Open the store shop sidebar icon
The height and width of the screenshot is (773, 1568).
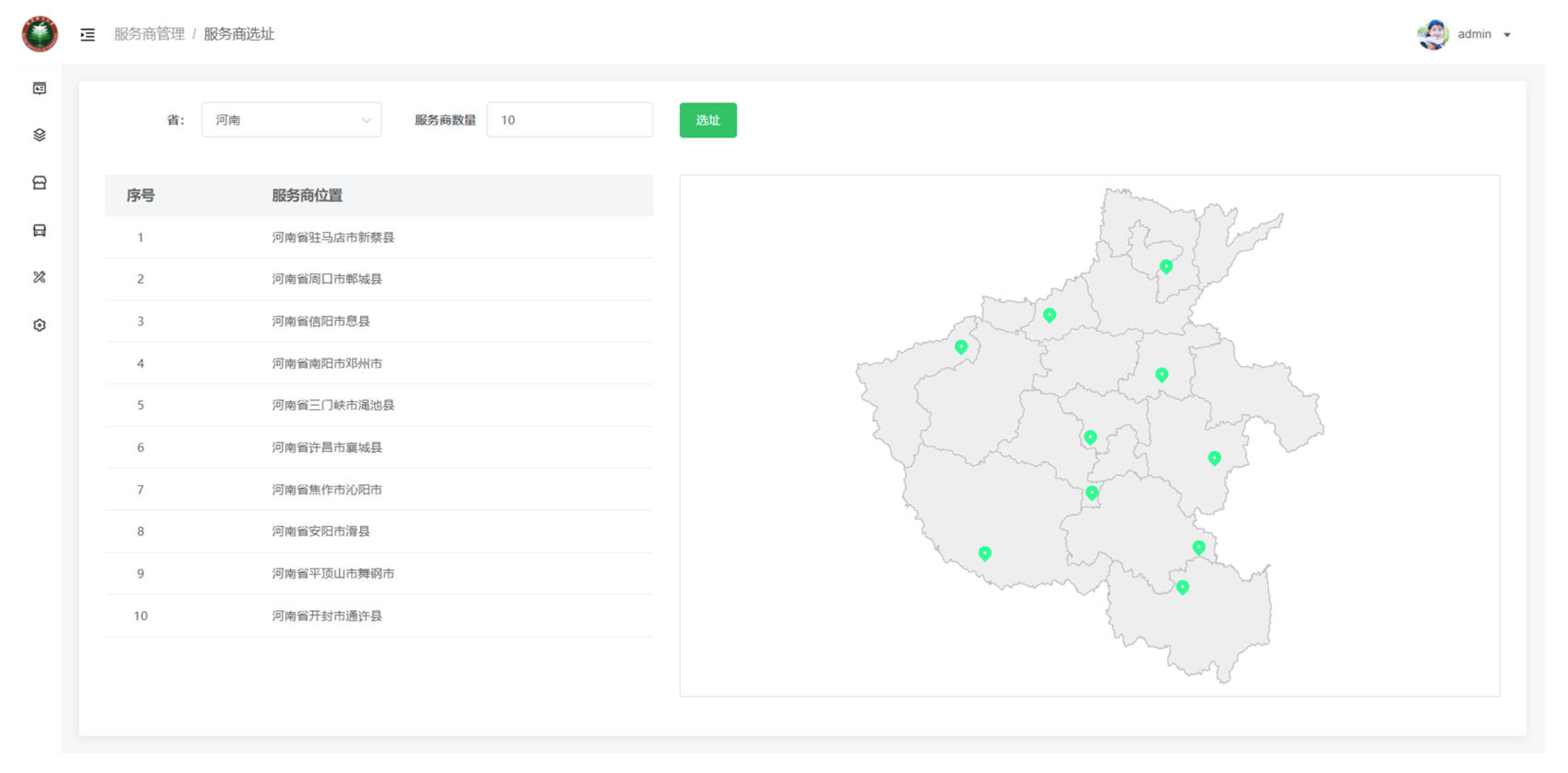(x=40, y=183)
